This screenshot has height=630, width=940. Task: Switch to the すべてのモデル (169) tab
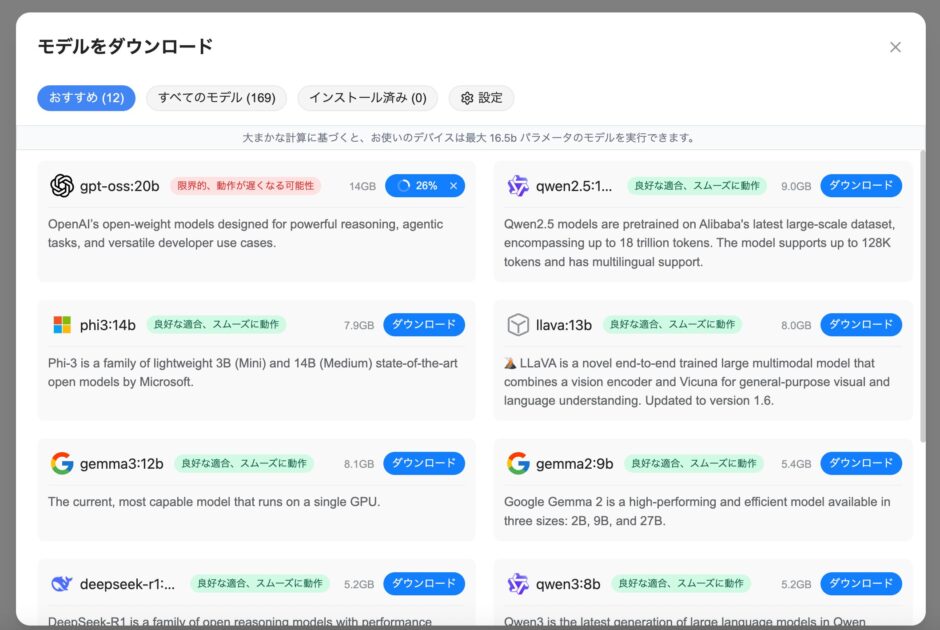pyautogui.click(x=216, y=98)
